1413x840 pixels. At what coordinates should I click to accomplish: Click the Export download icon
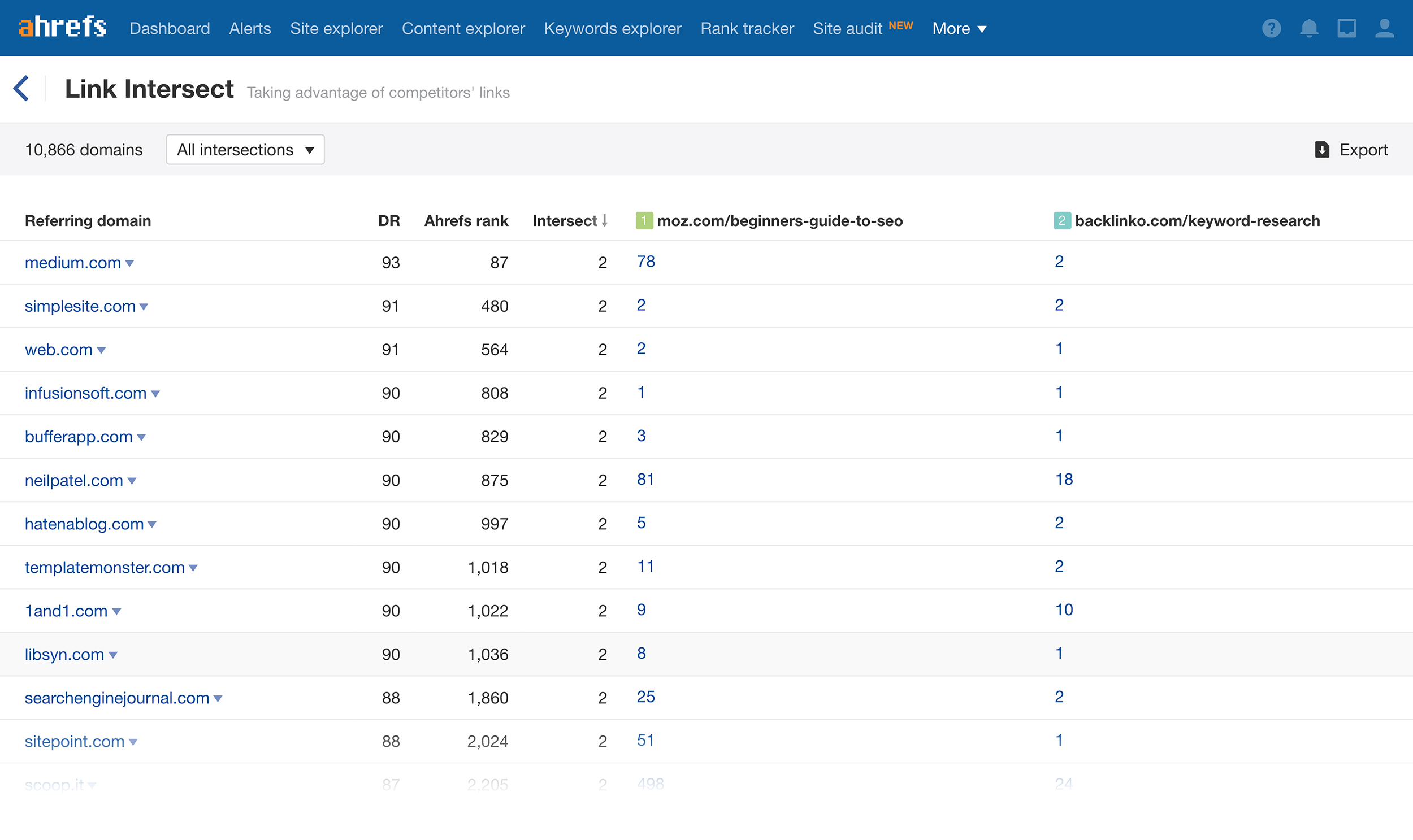pyautogui.click(x=1322, y=150)
